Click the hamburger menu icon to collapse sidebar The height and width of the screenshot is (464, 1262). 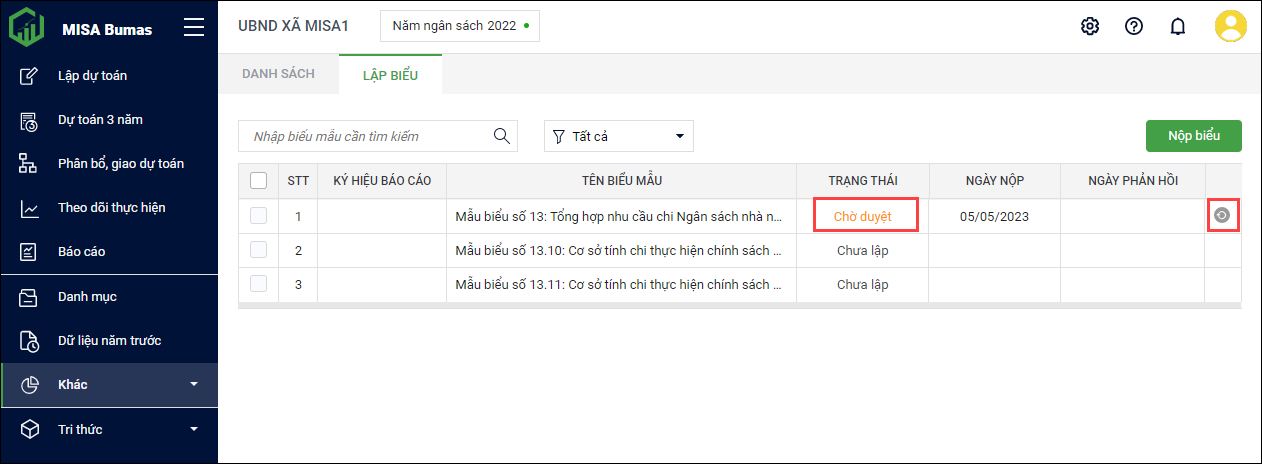click(x=194, y=28)
